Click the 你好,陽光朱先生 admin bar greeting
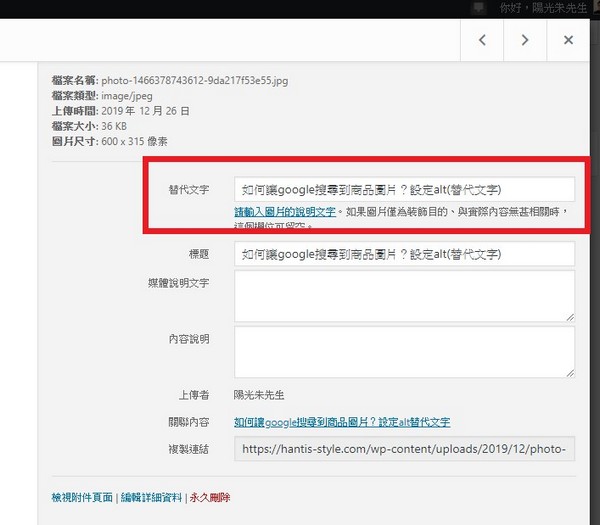The height and width of the screenshot is (525, 600). [543, 8]
